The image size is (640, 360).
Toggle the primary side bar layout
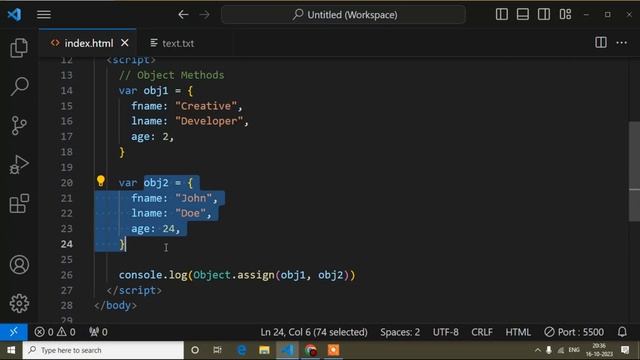[x=502, y=14]
